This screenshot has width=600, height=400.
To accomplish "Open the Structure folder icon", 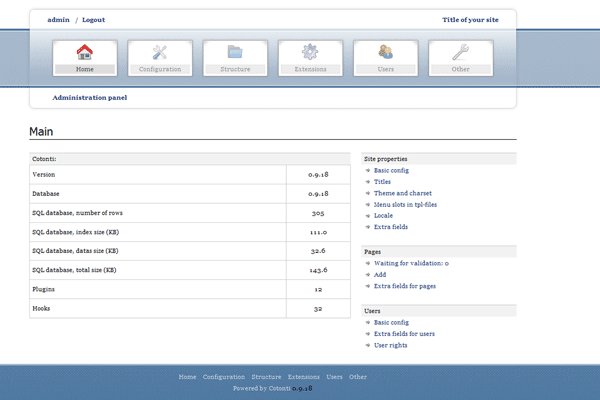I will pyautogui.click(x=235, y=53).
